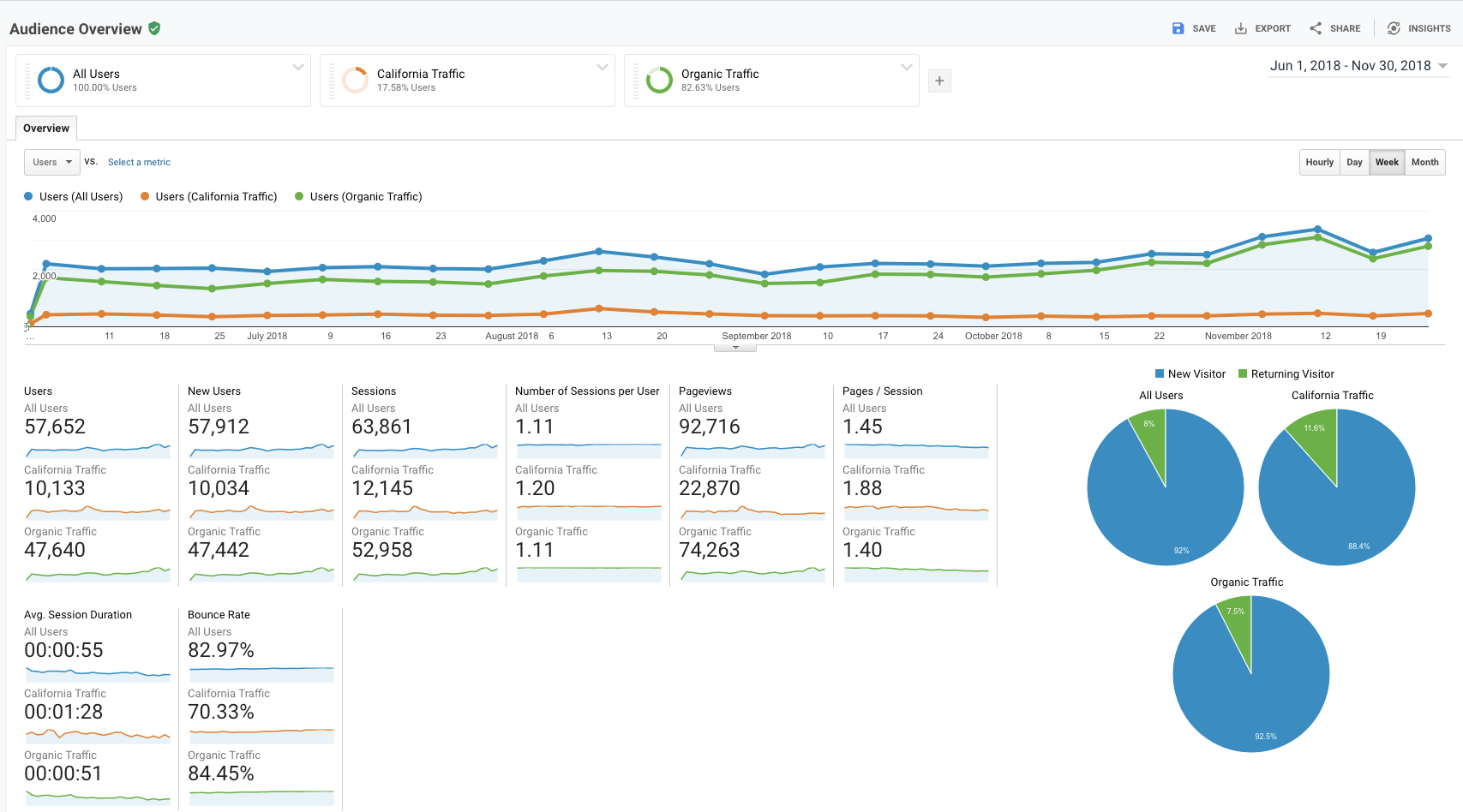The image size is (1463, 812).
Task: Switch chart granularity to Day
Action: point(1354,162)
